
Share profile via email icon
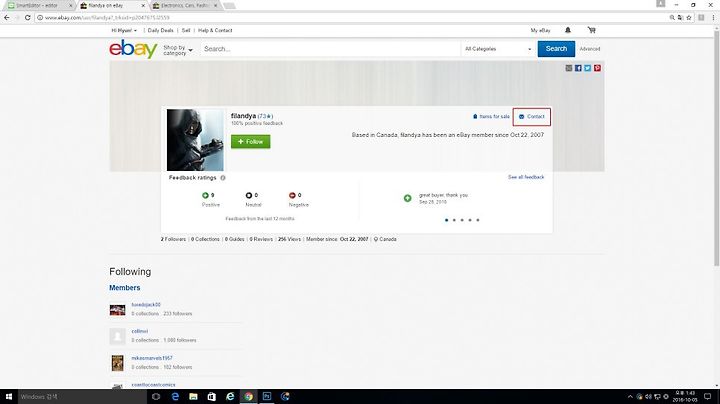tap(568, 68)
